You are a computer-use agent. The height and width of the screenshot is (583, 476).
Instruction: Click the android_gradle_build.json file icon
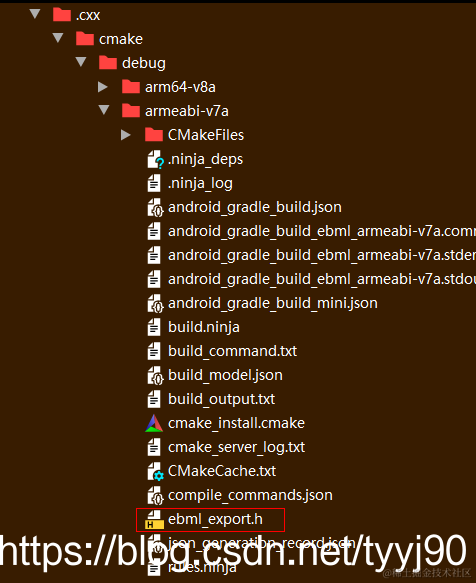pos(155,207)
